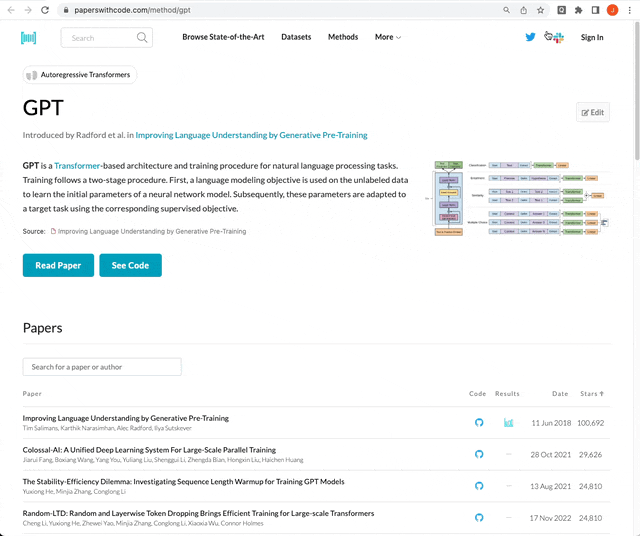The image size is (640, 536).
Task: Click the zoom magnifier in address bar
Action: (x=507, y=10)
